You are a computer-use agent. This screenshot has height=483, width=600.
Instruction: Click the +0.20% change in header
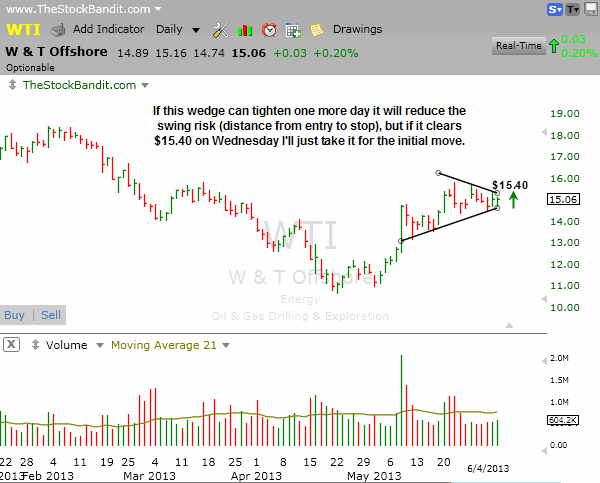[x=336, y=53]
